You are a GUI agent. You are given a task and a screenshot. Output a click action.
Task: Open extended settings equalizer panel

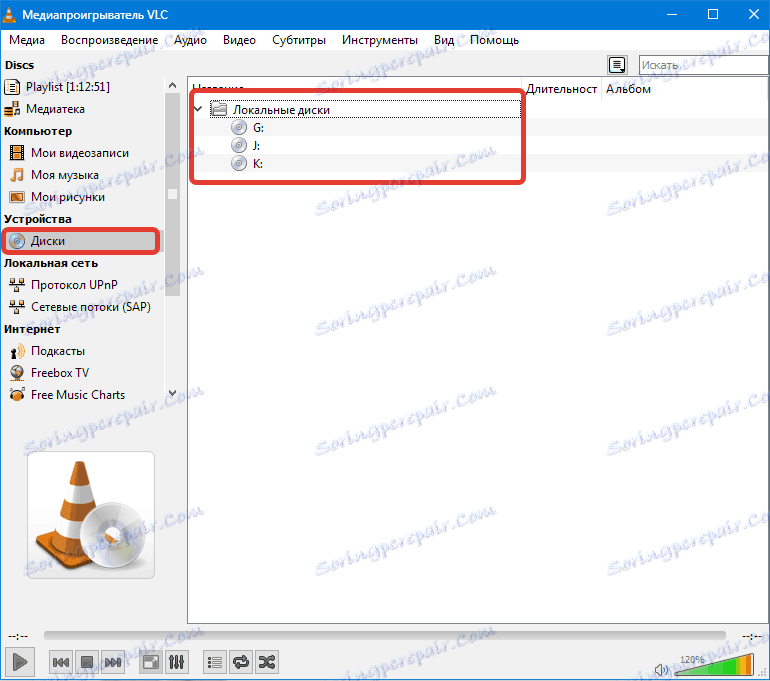(x=177, y=662)
